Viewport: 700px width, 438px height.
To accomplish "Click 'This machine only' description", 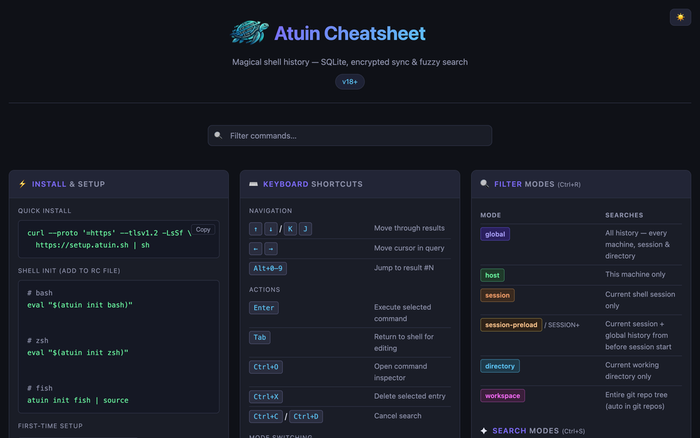I will [x=635, y=275].
